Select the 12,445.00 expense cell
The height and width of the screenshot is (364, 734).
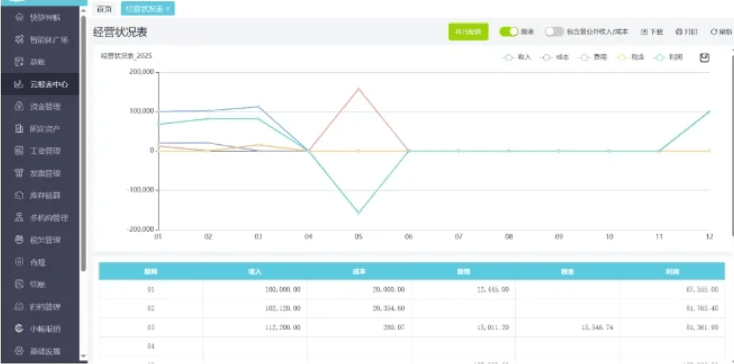[463, 290]
